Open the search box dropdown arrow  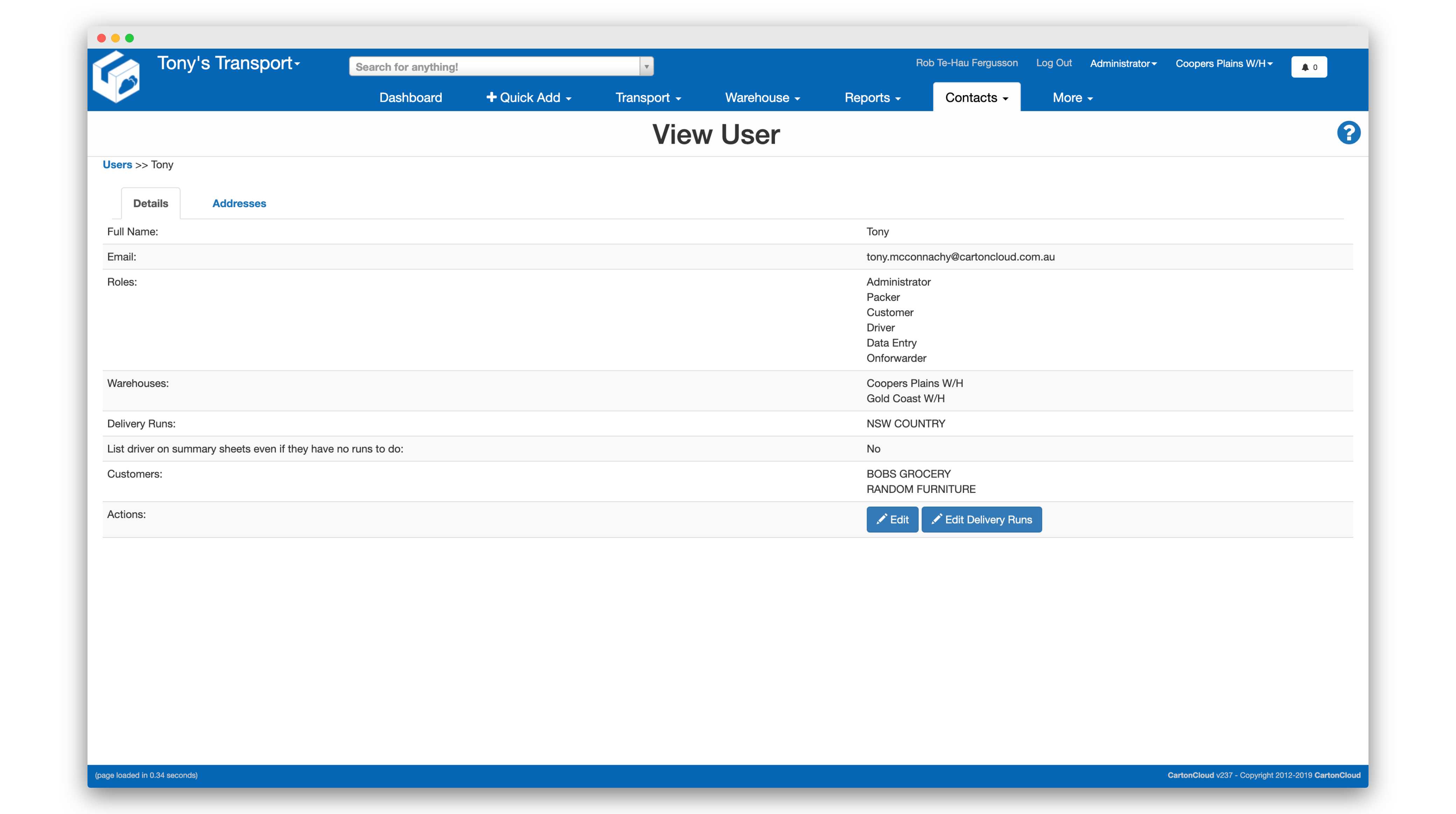tap(646, 67)
